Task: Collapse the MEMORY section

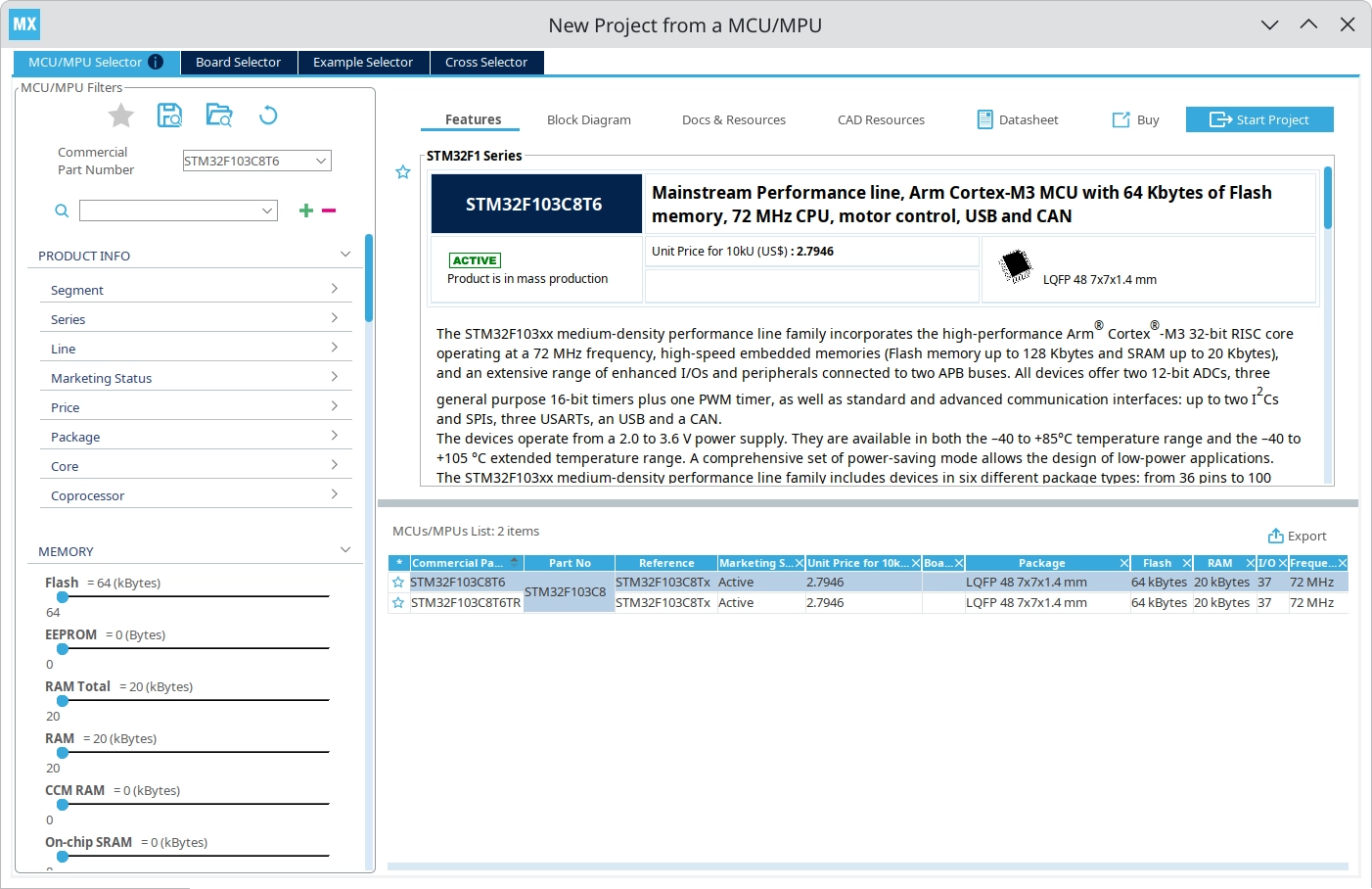Action: (x=344, y=550)
